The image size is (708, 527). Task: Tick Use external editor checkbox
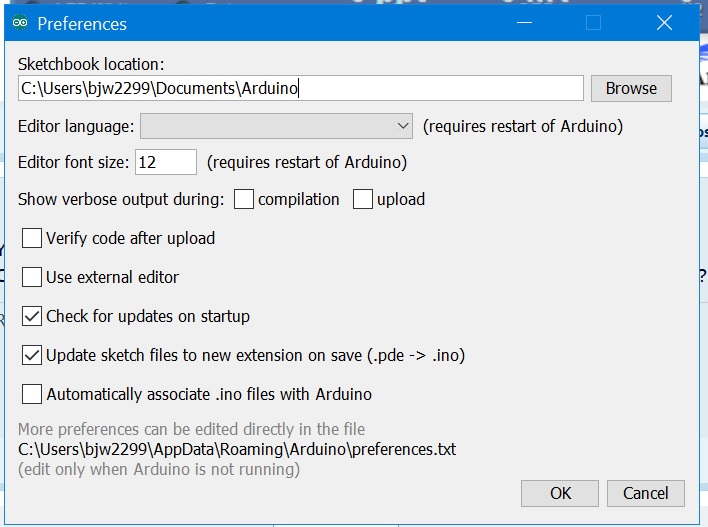(32, 277)
